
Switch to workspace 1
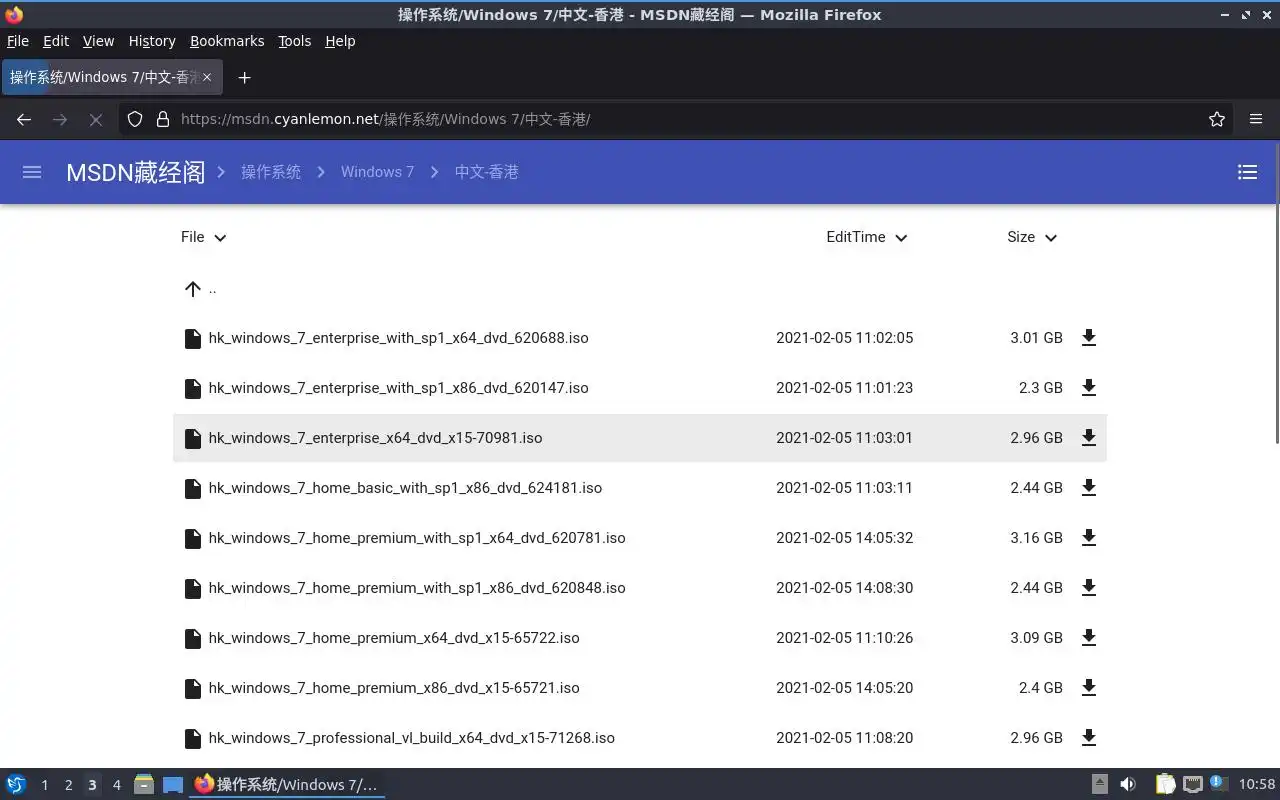coord(44,785)
